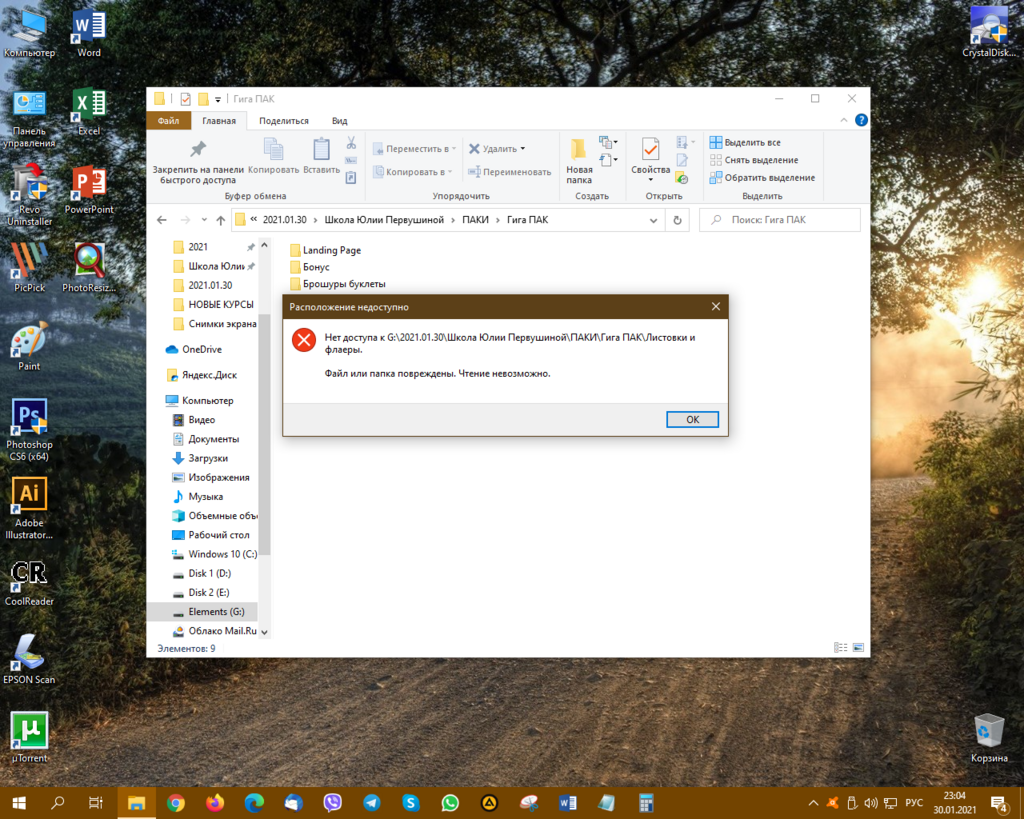
Task: Create a new folder with Новая папка
Action: click(579, 161)
